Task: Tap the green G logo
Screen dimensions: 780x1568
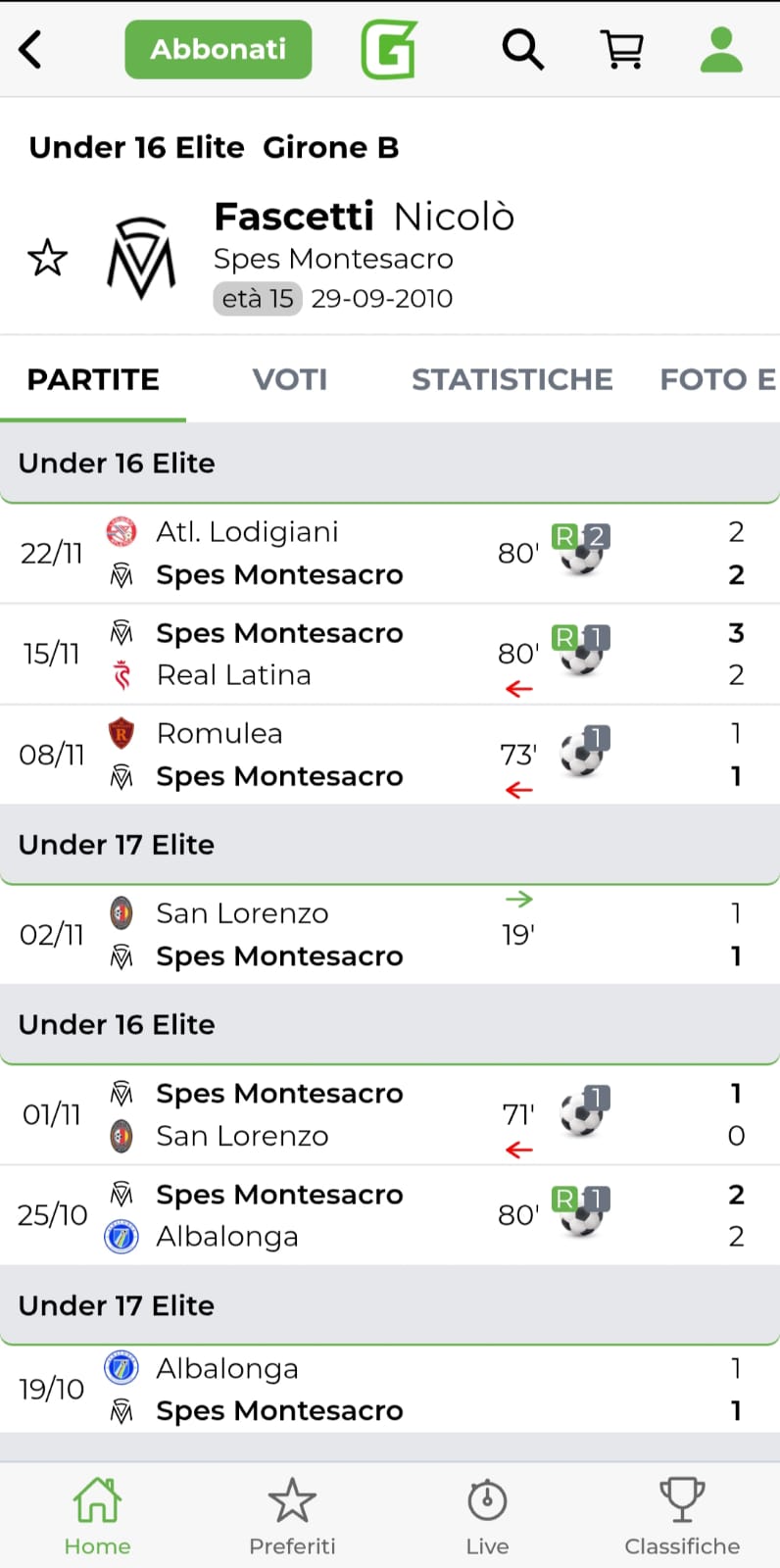Action: (389, 49)
